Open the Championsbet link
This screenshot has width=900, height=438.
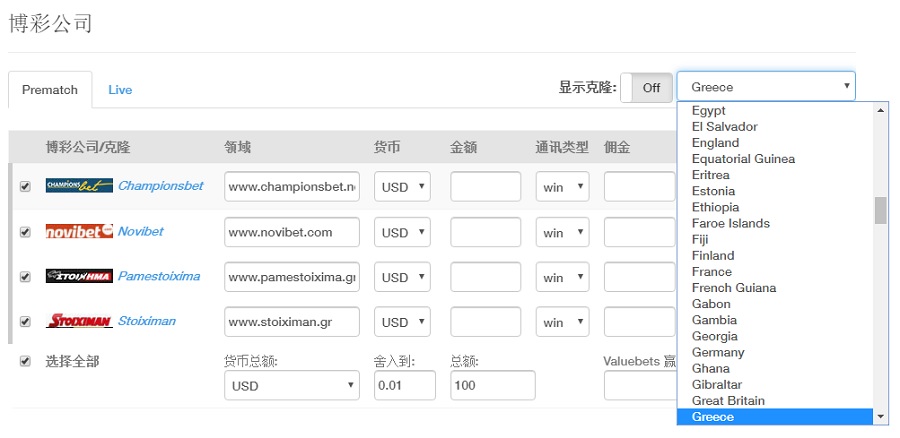pyautogui.click(x=161, y=186)
